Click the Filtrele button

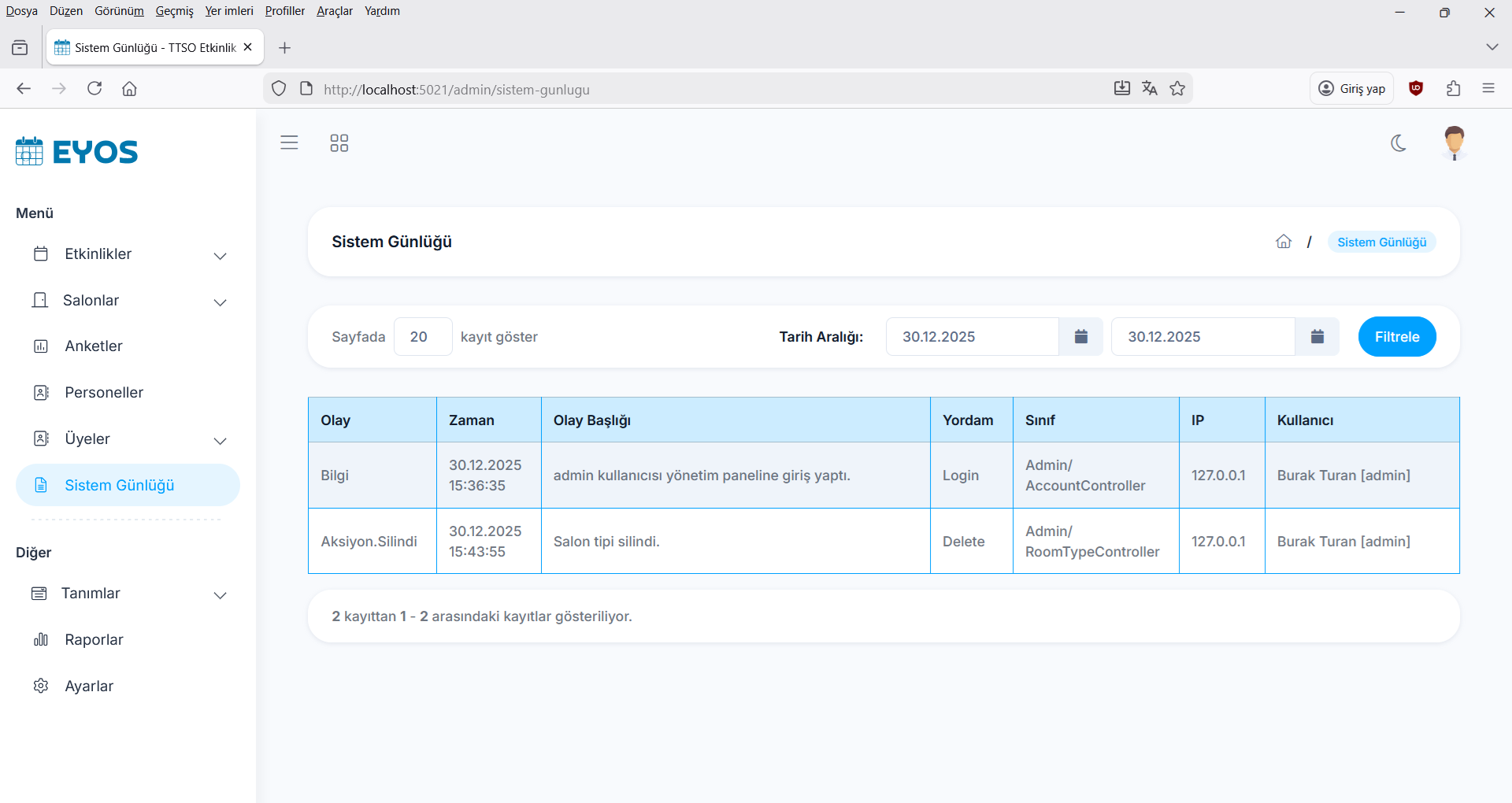(1396, 337)
